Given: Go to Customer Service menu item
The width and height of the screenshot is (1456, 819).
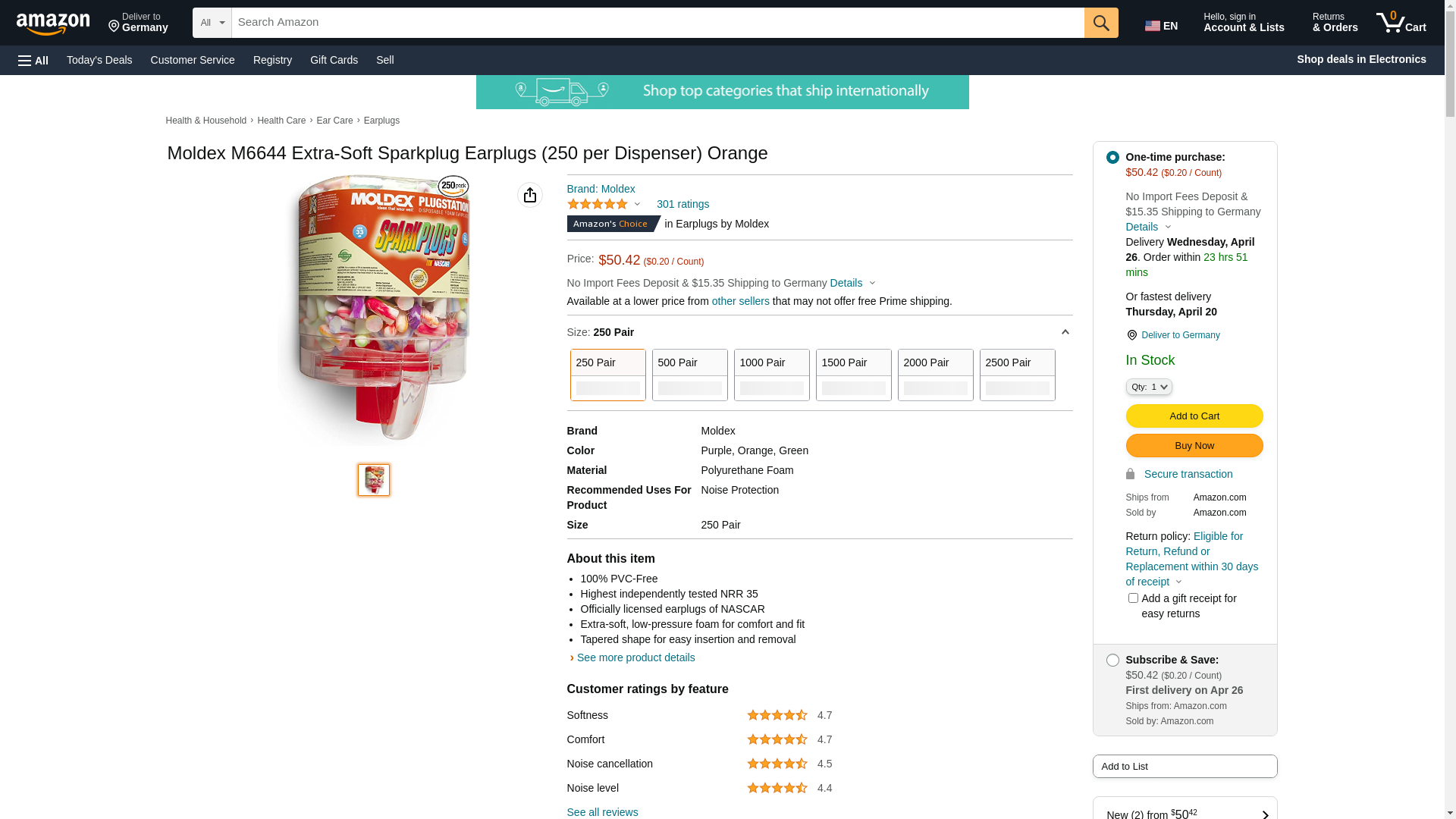Looking at the screenshot, I should coord(193,60).
